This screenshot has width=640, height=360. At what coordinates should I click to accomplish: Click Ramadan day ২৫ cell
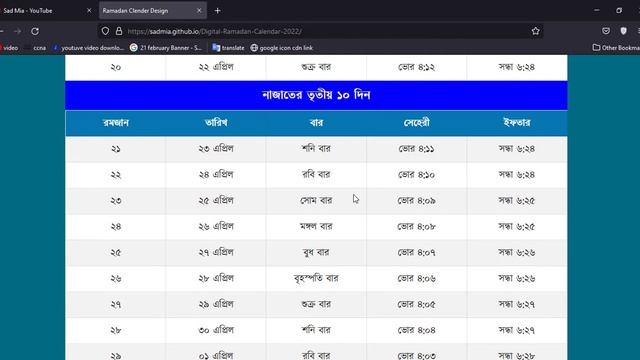click(x=116, y=252)
